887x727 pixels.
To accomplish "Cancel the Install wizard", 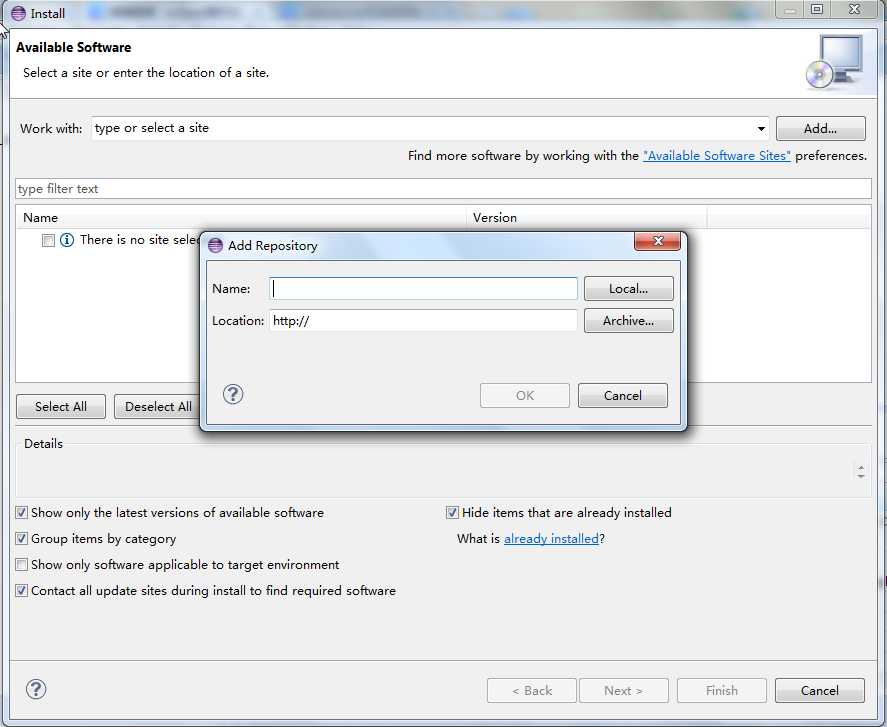I will point(819,690).
